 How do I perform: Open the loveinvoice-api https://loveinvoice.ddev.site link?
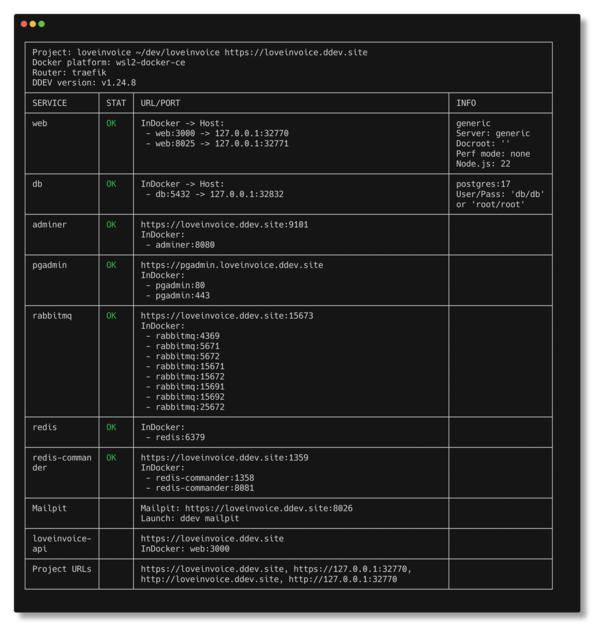212,538
